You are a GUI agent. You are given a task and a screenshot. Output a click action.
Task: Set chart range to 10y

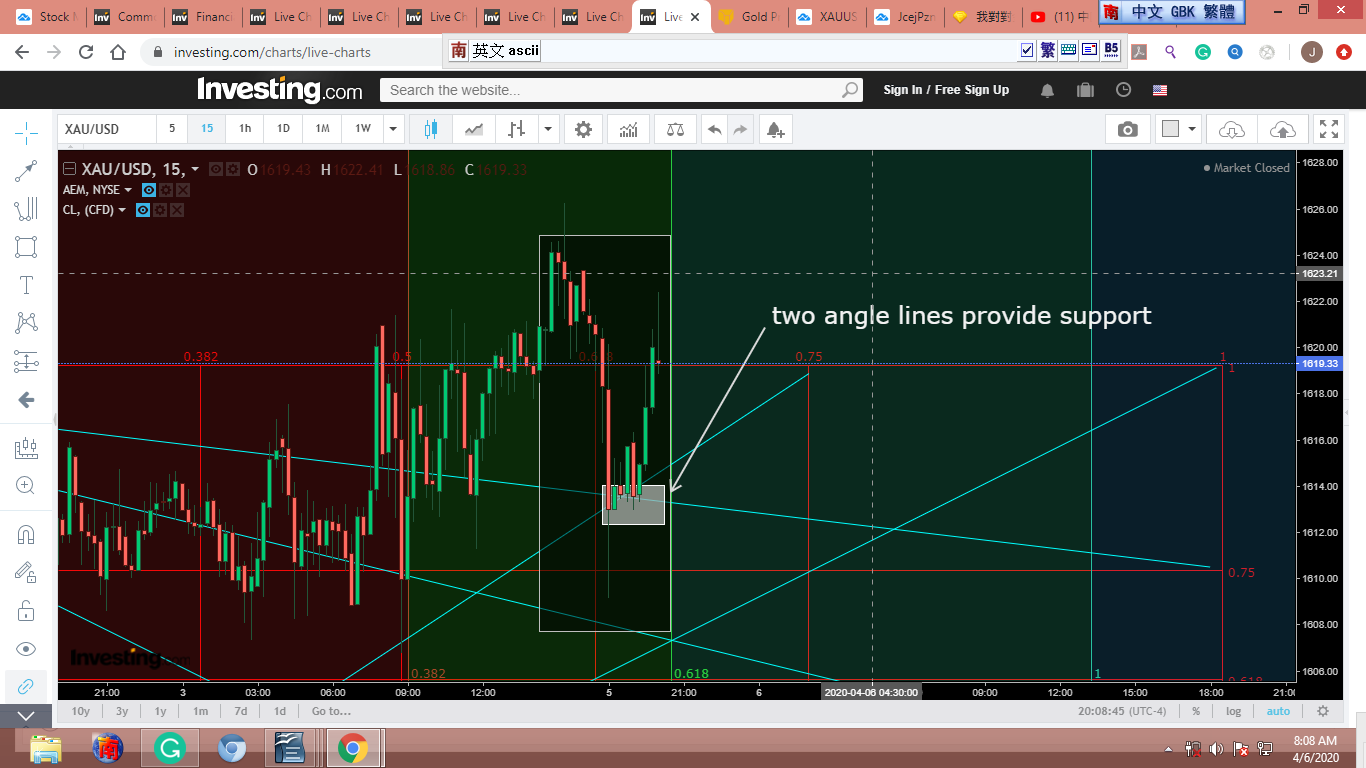[x=81, y=712]
